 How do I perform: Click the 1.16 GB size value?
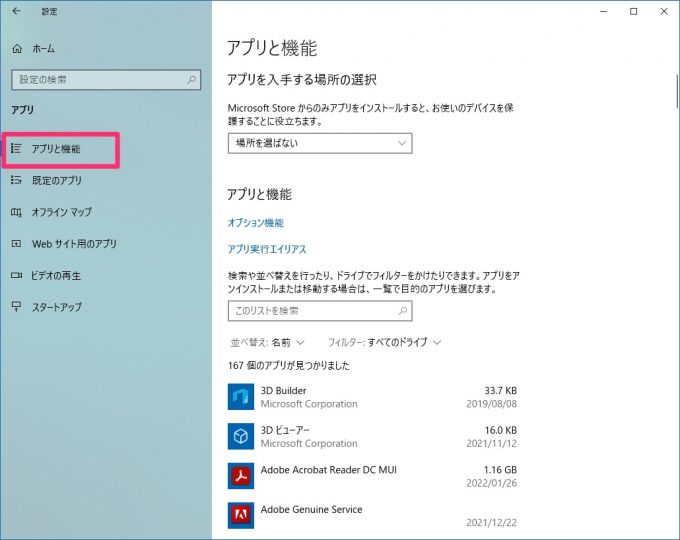pos(500,470)
